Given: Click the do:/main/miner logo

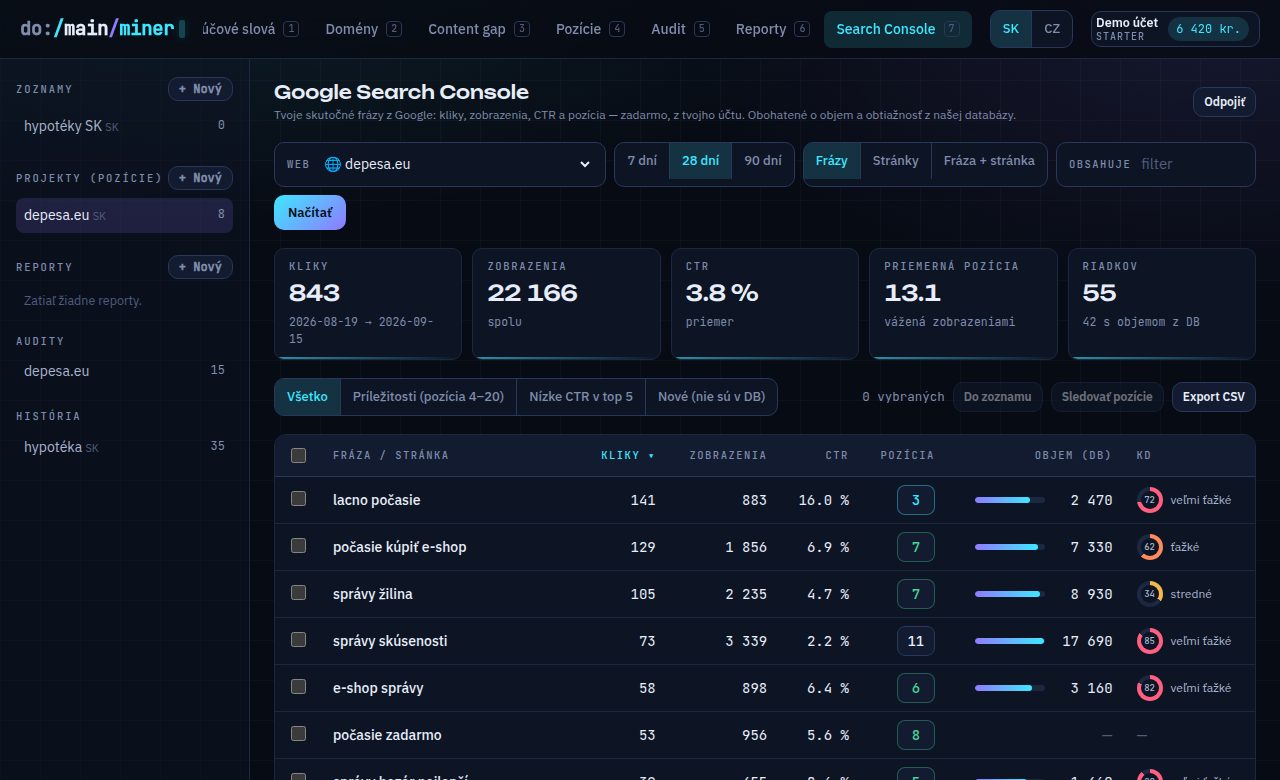Looking at the screenshot, I should (x=103, y=29).
